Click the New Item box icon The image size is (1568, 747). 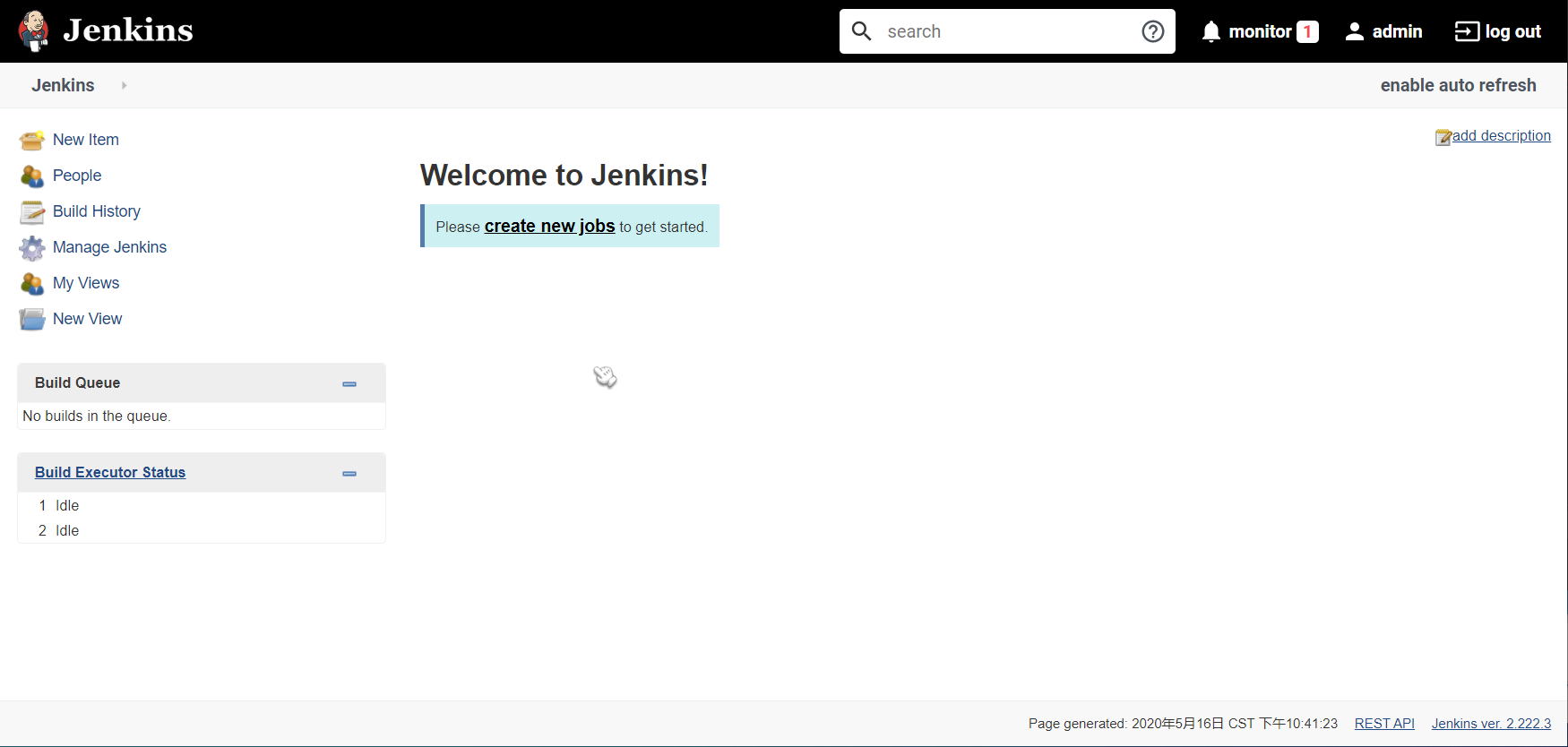pyautogui.click(x=32, y=140)
